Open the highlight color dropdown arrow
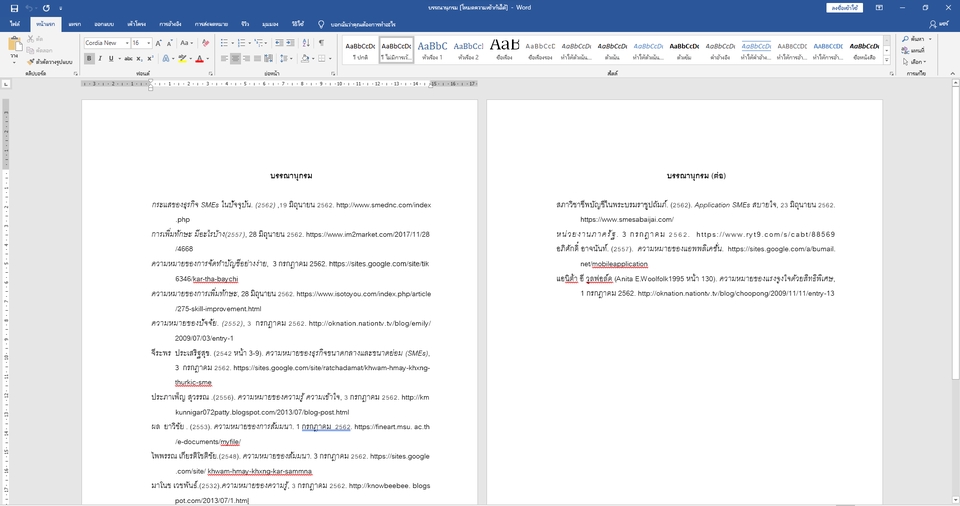The image size is (960, 506). (190, 59)
